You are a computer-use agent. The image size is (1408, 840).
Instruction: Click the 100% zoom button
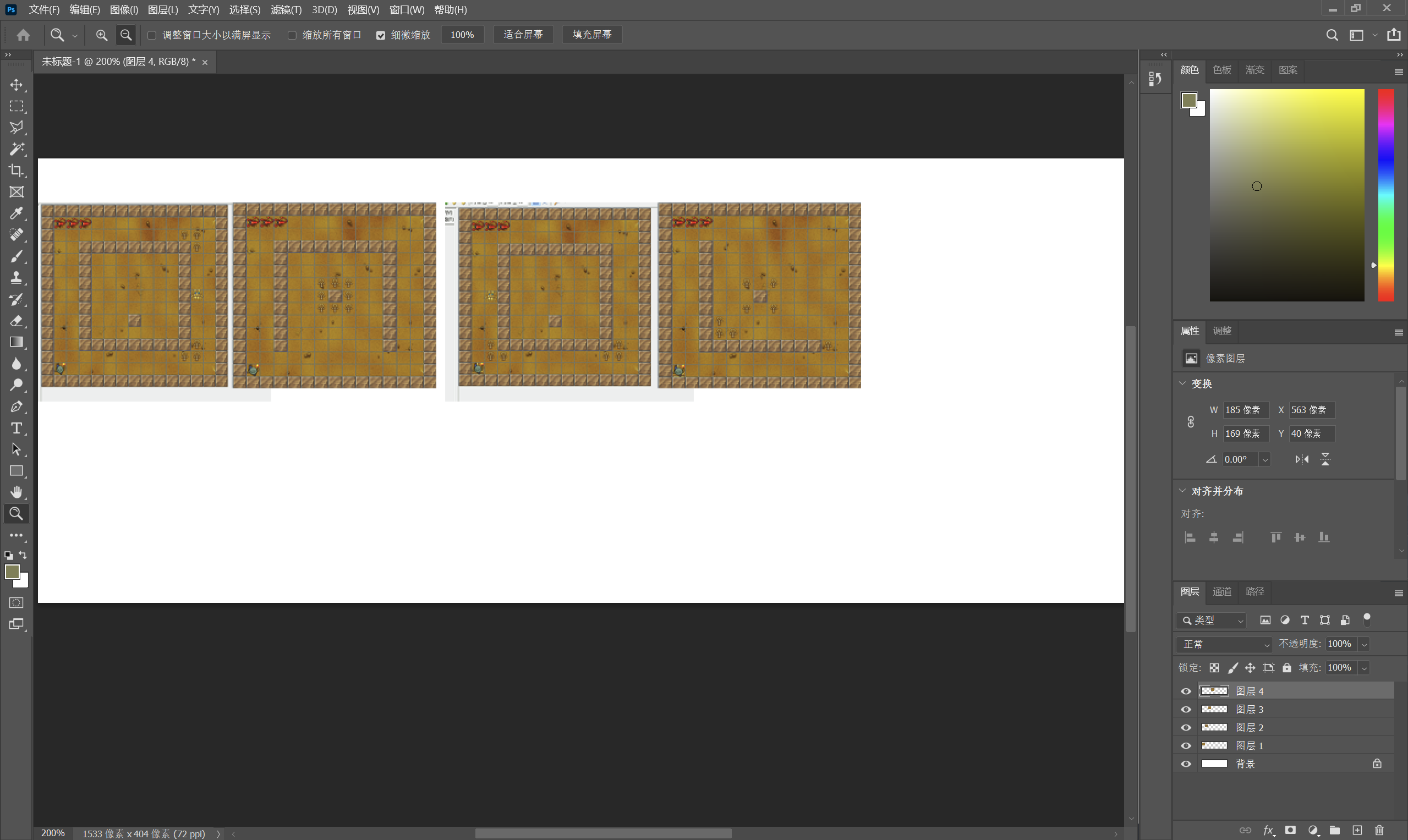[462, 35]
